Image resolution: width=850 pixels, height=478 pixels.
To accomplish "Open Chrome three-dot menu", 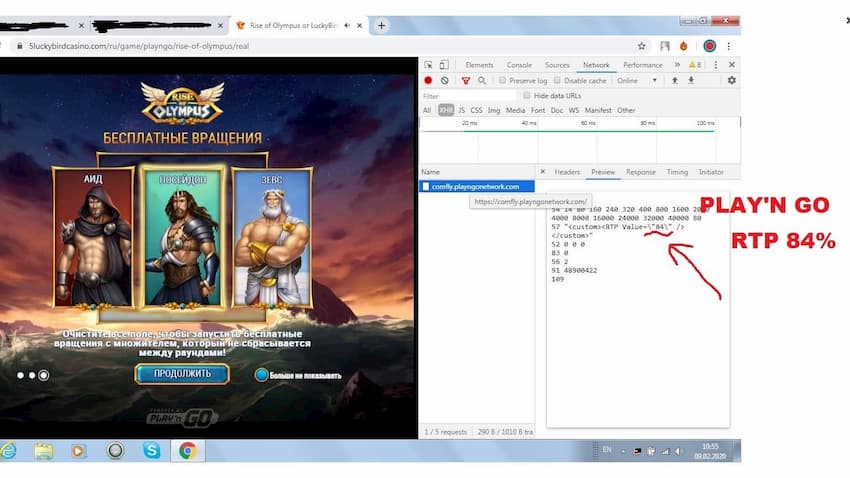I will (729, 46).
